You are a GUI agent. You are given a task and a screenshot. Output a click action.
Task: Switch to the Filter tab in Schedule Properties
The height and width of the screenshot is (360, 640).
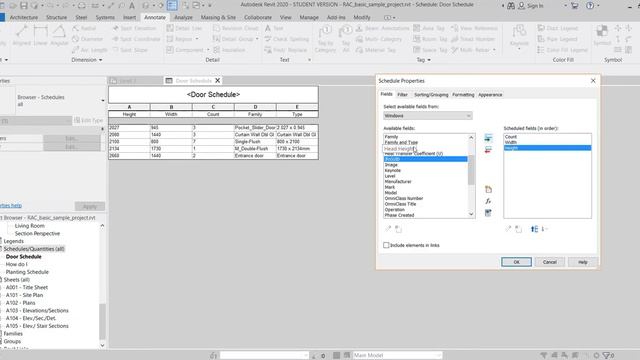[x=402, y=95]
